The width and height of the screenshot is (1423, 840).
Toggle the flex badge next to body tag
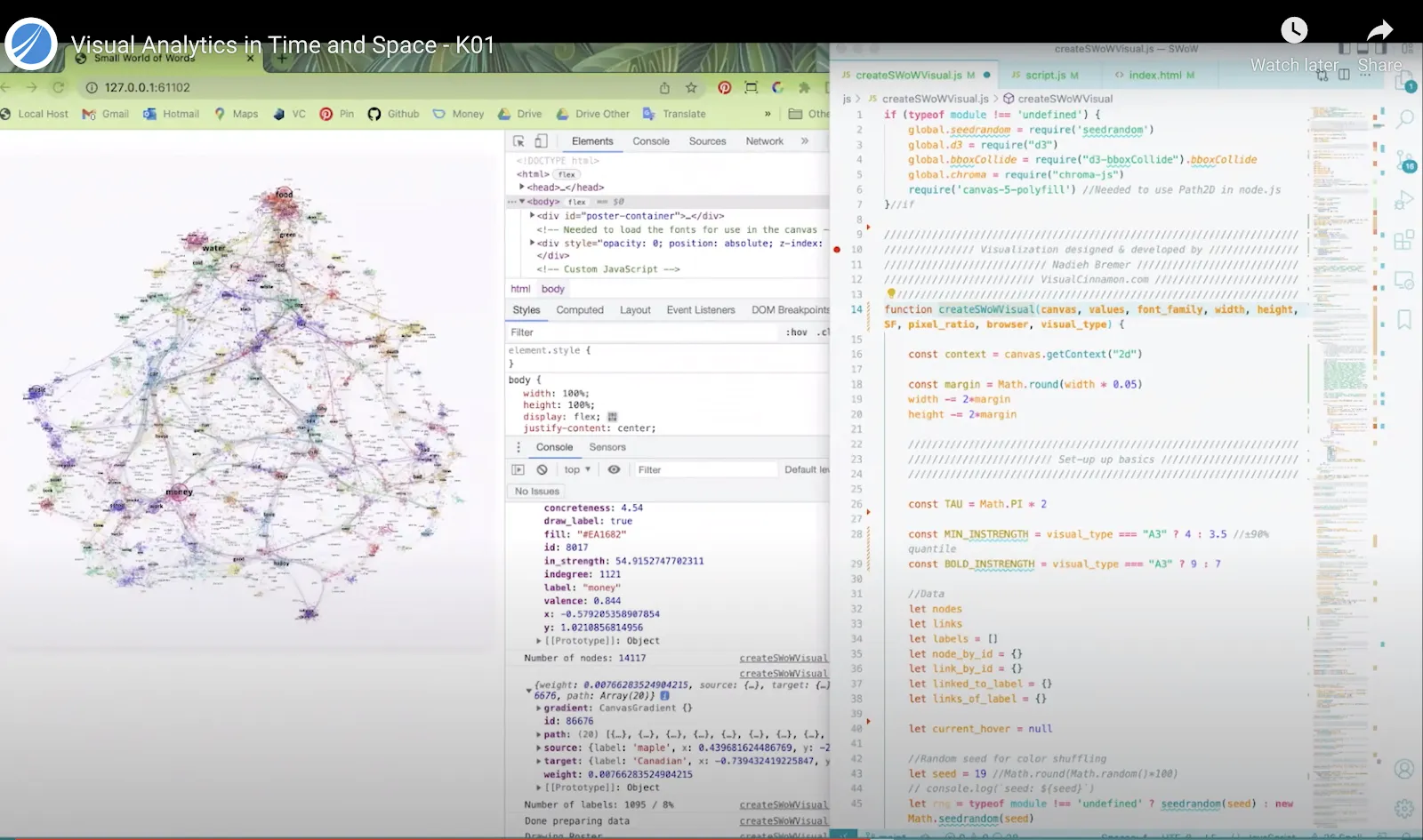tap(577, 202)
